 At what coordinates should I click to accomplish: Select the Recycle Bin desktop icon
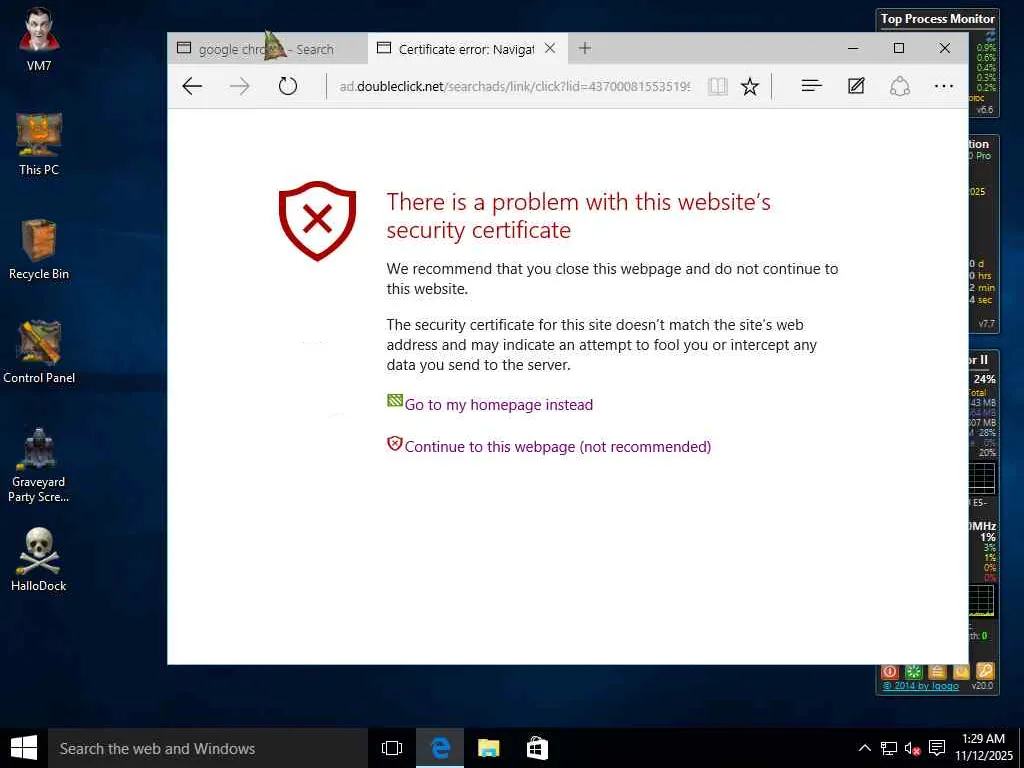[39, 249]
